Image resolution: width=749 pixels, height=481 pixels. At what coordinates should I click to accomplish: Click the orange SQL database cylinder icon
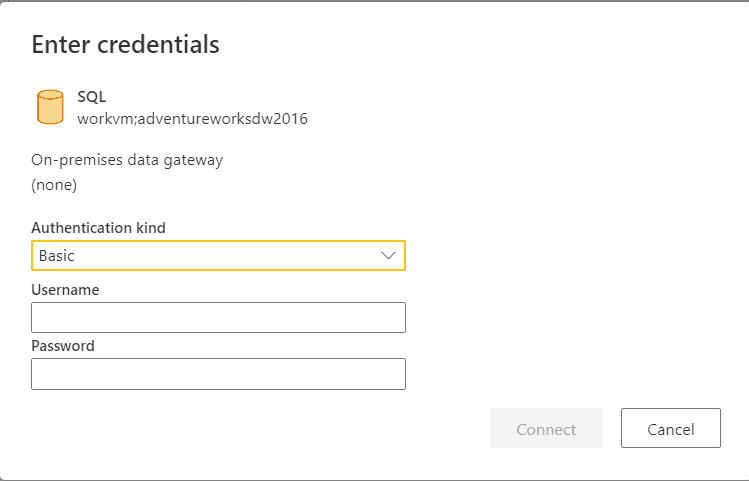[50, 107]
